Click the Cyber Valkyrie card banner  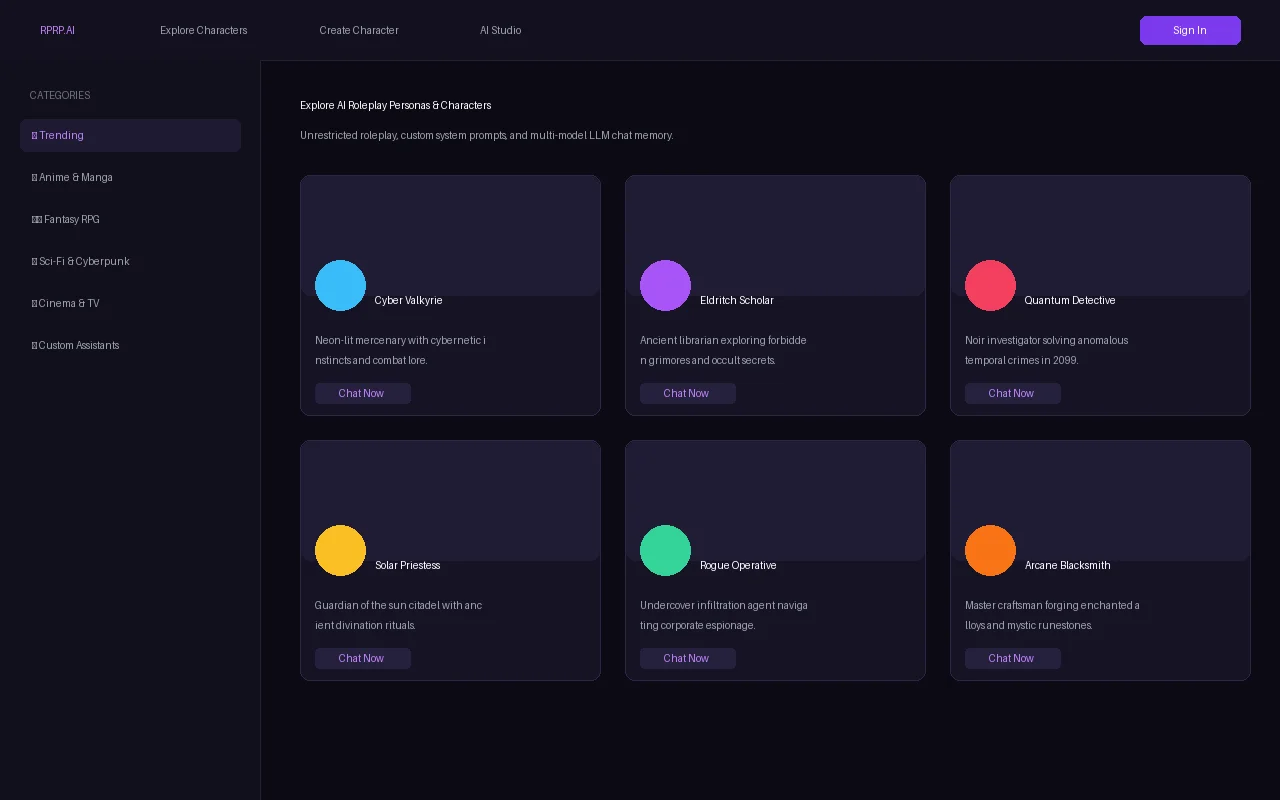pyautogui.click(x=450, y=235)
